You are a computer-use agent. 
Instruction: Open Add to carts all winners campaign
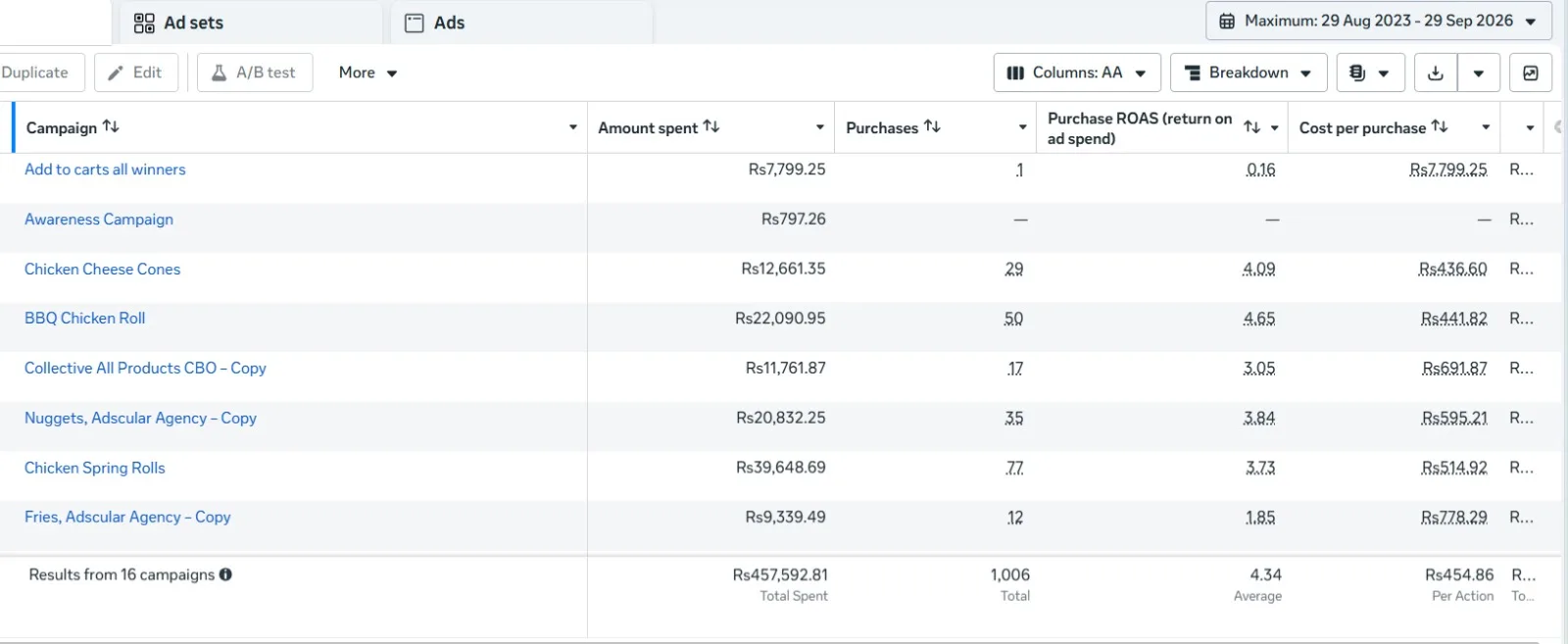coord(105,170)
